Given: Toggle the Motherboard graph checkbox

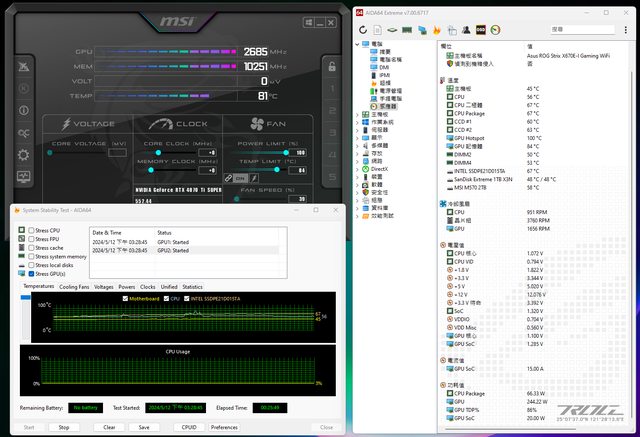Looking at the screenshot, I should [125, 297].
